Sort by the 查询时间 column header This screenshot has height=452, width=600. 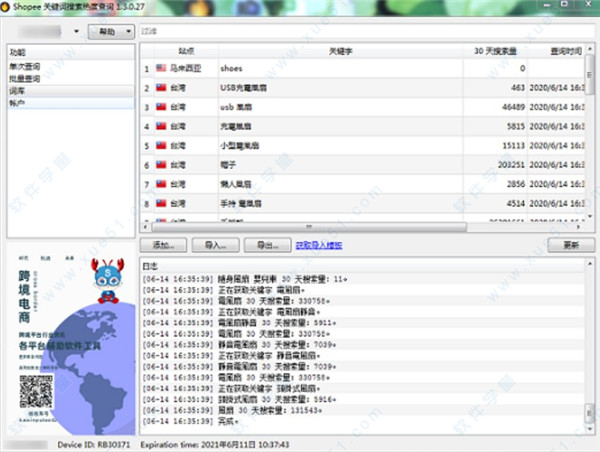click(x=556, y=51)
